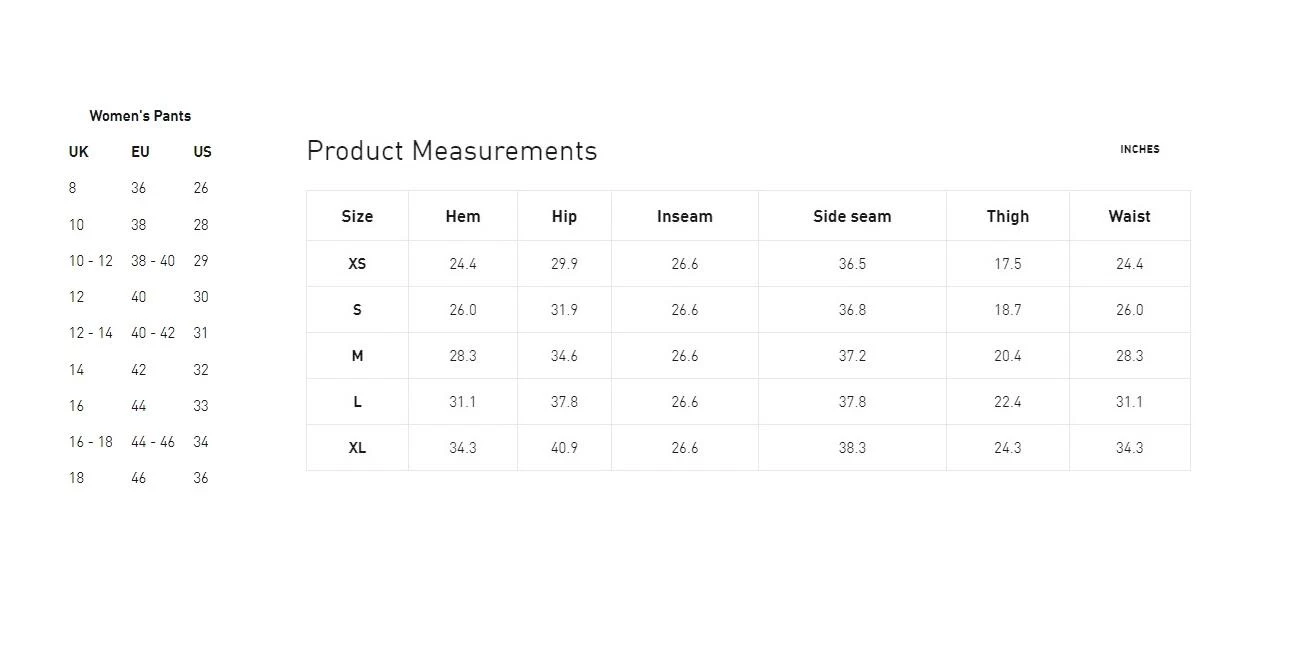Screen dimensions: 1300x651
Task: Select the US column heading
Action: [x=202, y=152]
